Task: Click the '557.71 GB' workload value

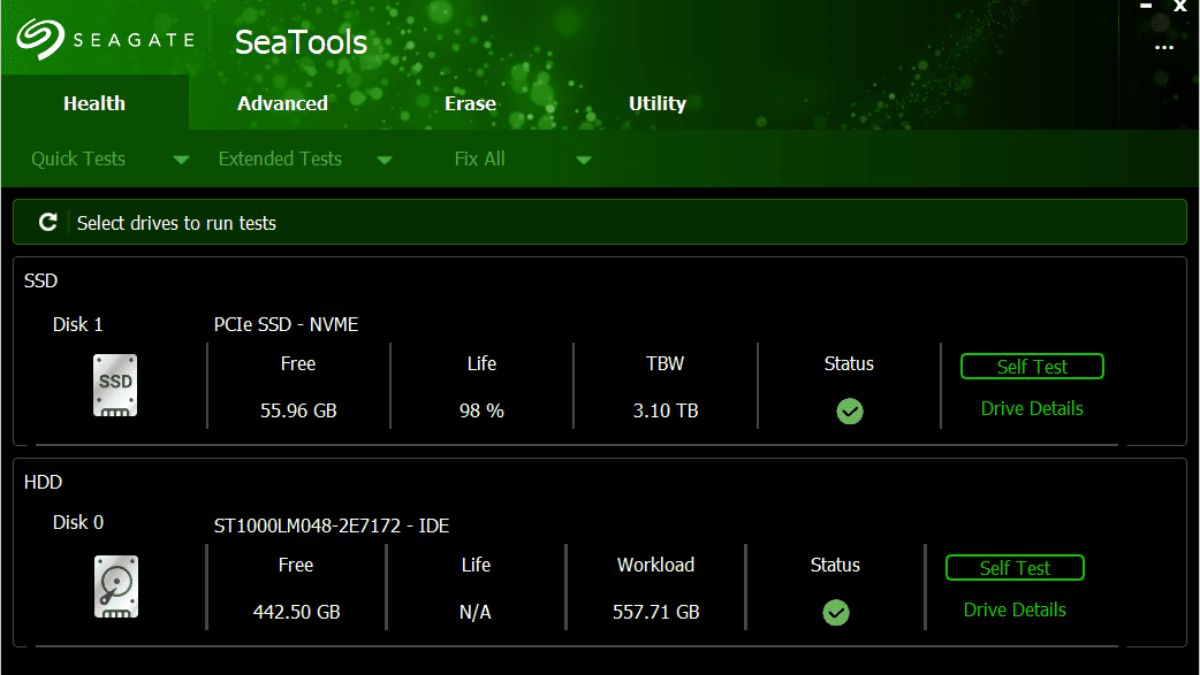Action: coord(656,612)
